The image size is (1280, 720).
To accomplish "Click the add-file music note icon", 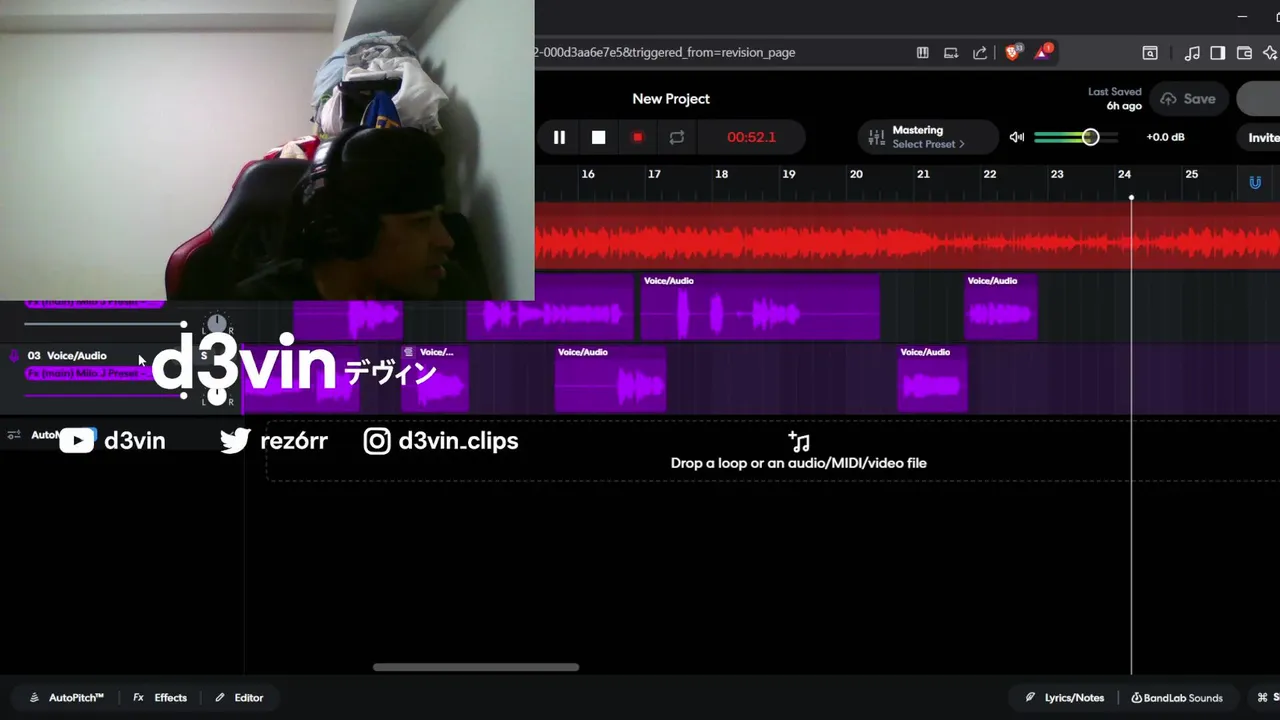I will 798,441.
